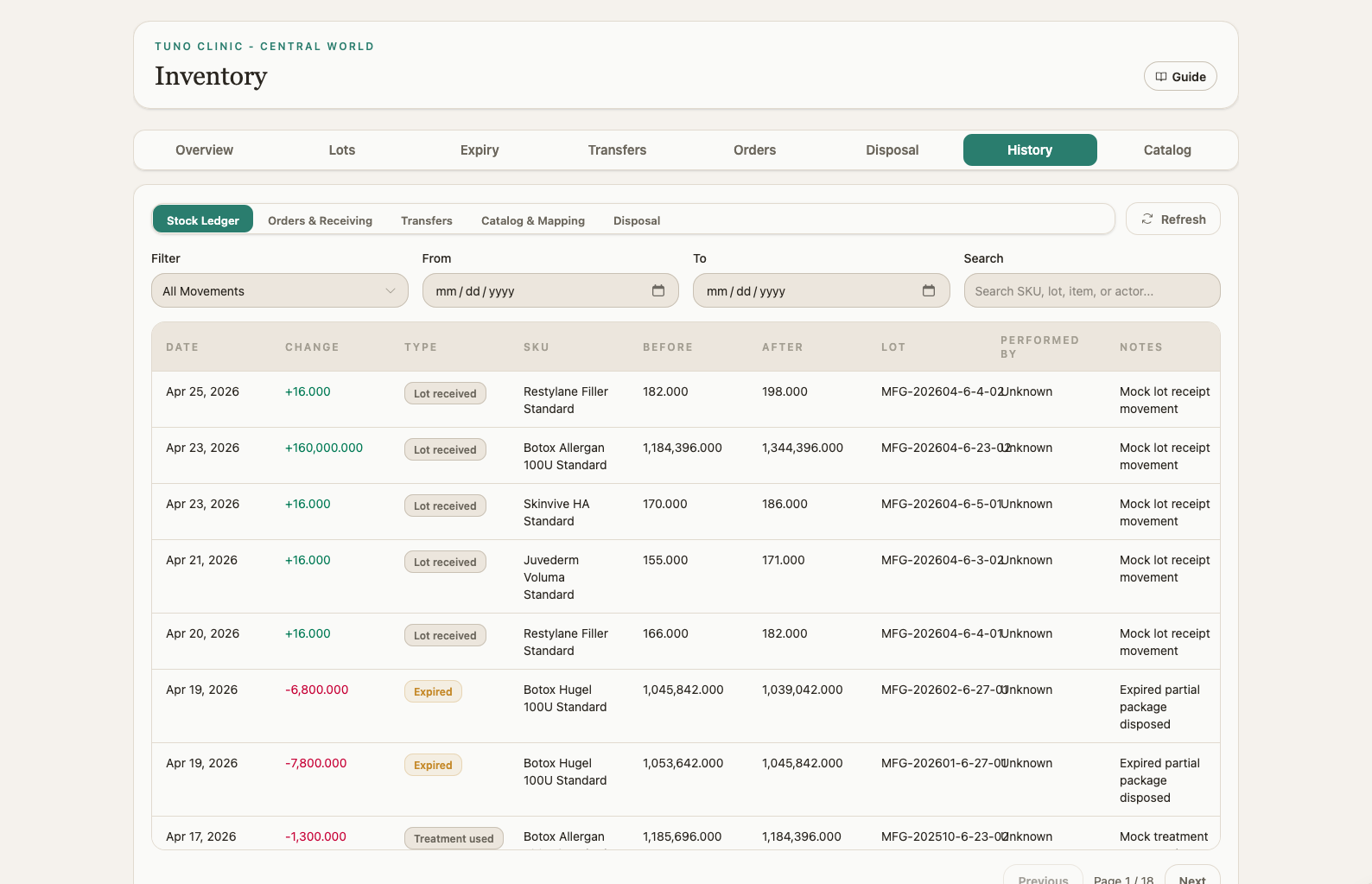
Task: Open the Guide button
Action: tap(1180, 77)
